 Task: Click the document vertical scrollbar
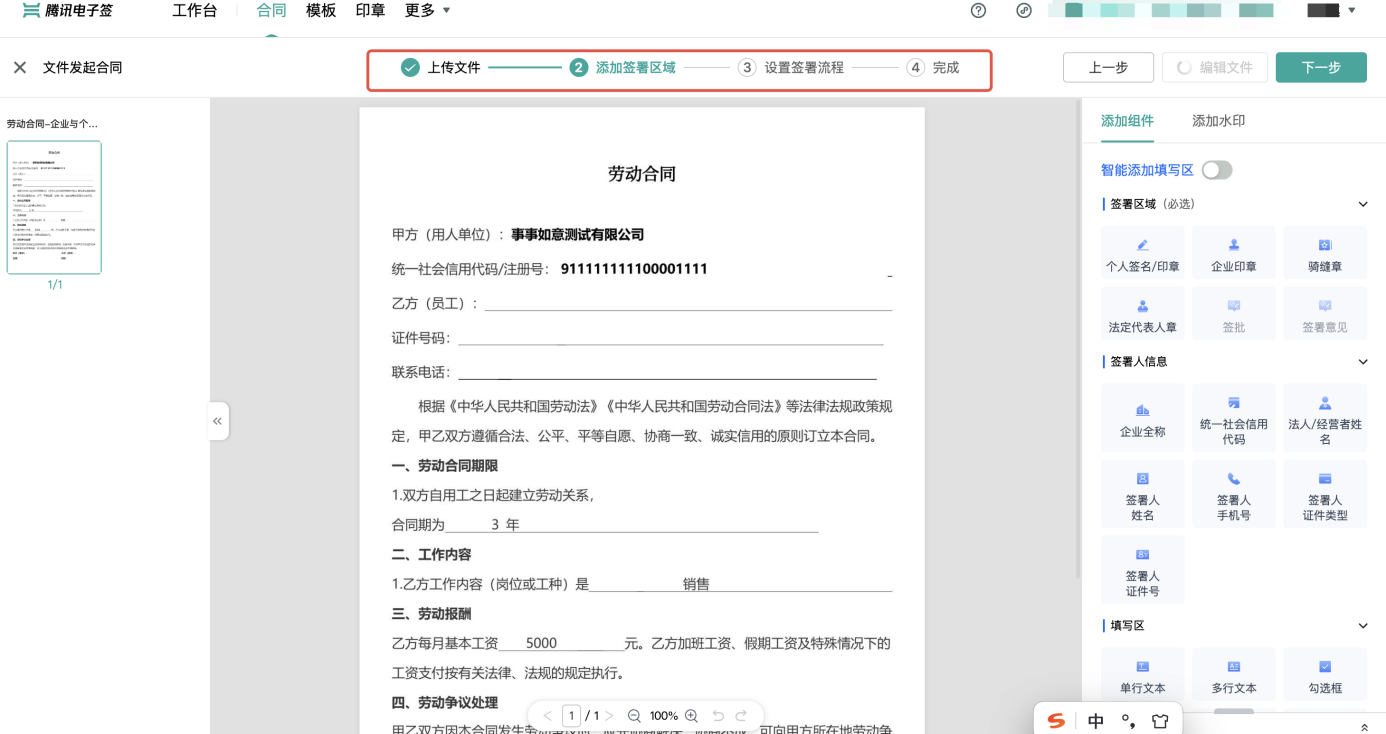[x=1077, y=340]
